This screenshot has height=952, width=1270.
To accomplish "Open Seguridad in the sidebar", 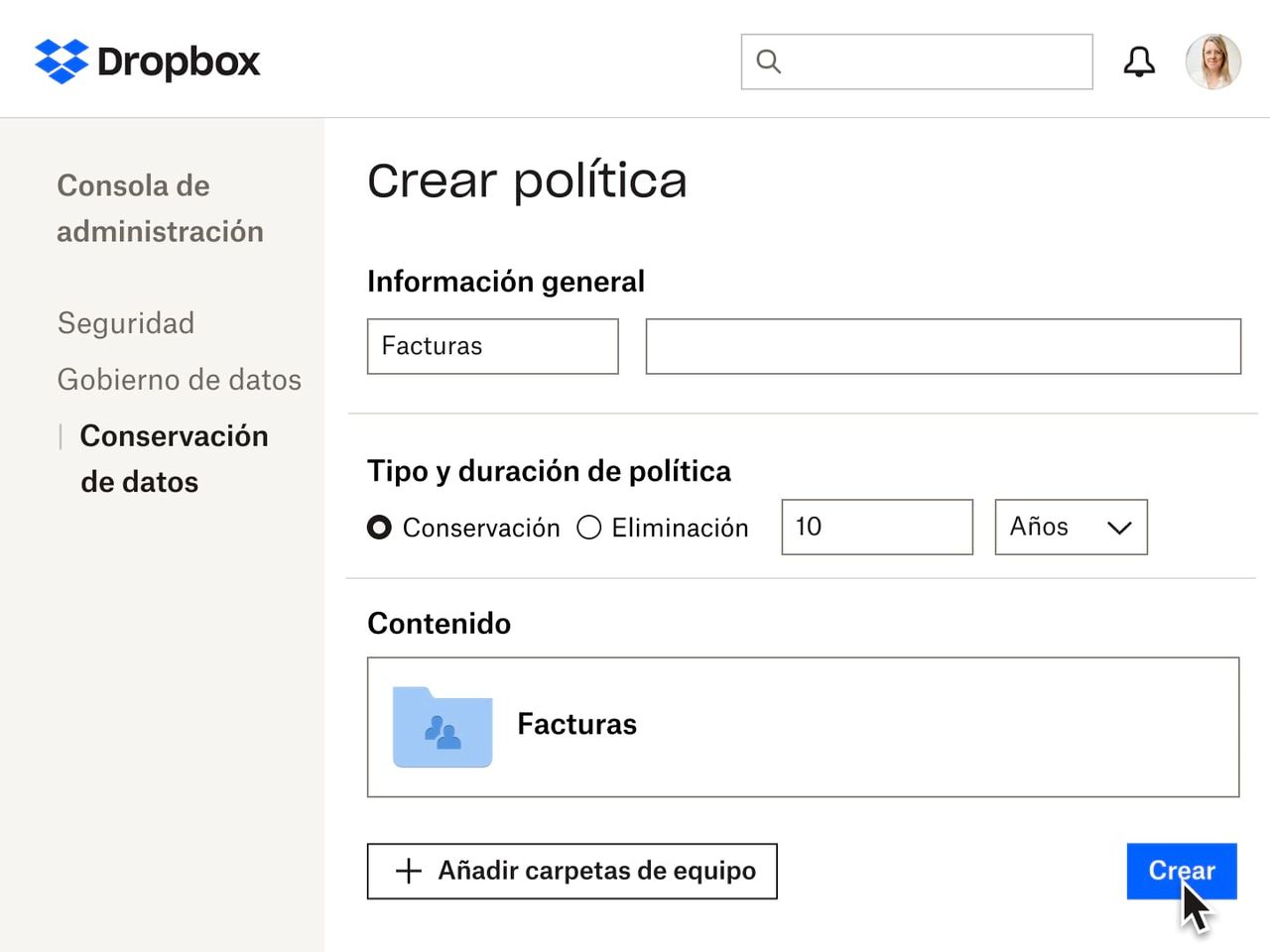I will [126, 323].
